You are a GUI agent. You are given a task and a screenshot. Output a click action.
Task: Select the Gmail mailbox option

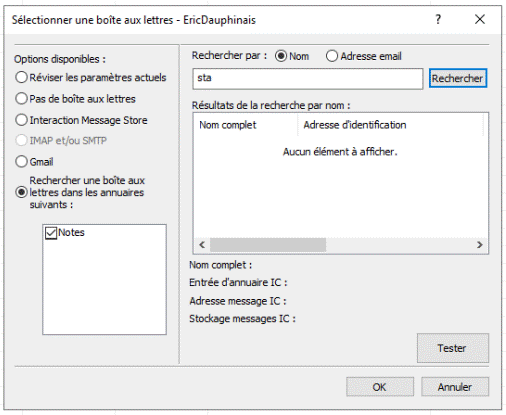[x=21, y=162]
